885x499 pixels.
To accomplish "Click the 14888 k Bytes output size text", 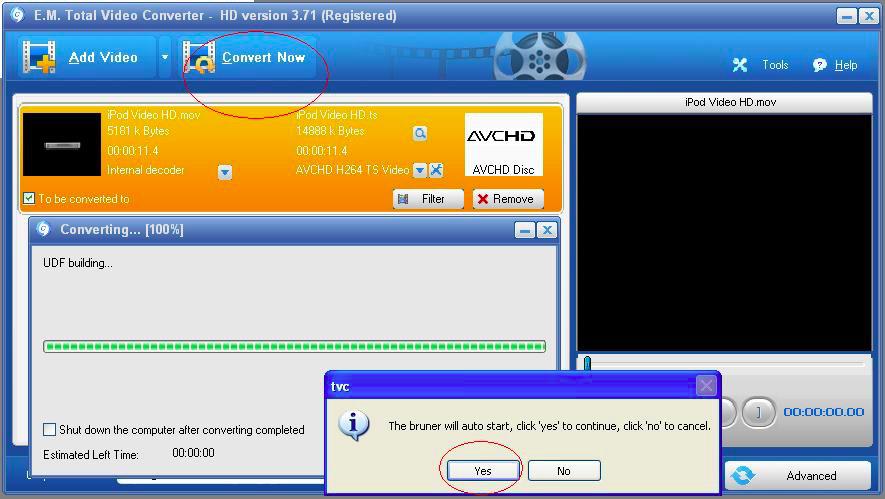I will pyautogui.click(x=330, y=131).
